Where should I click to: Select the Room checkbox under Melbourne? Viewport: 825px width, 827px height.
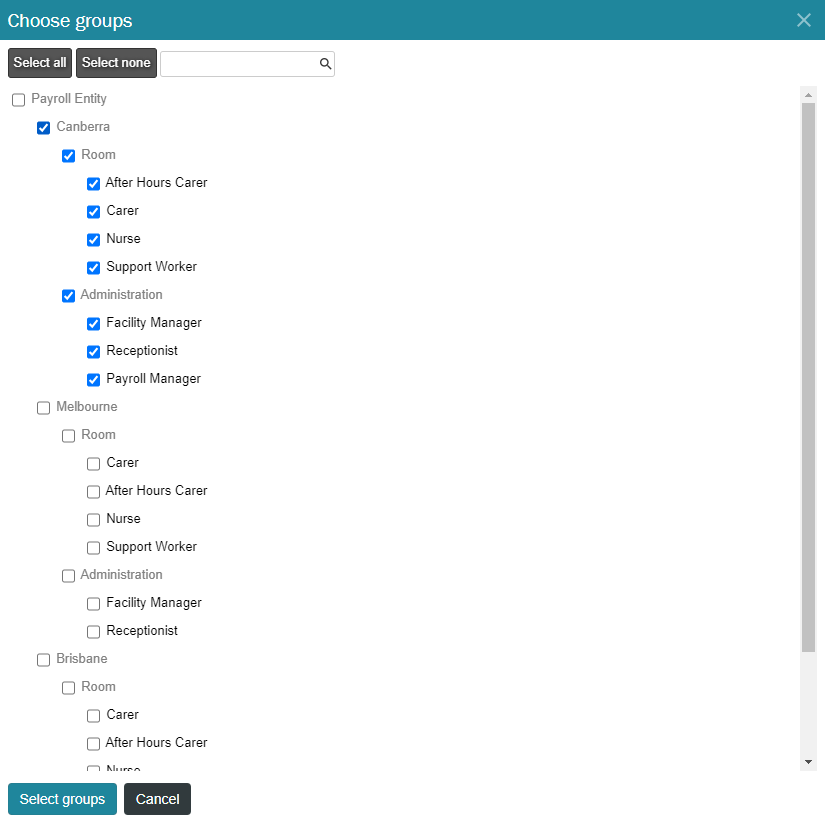(68, 436)
